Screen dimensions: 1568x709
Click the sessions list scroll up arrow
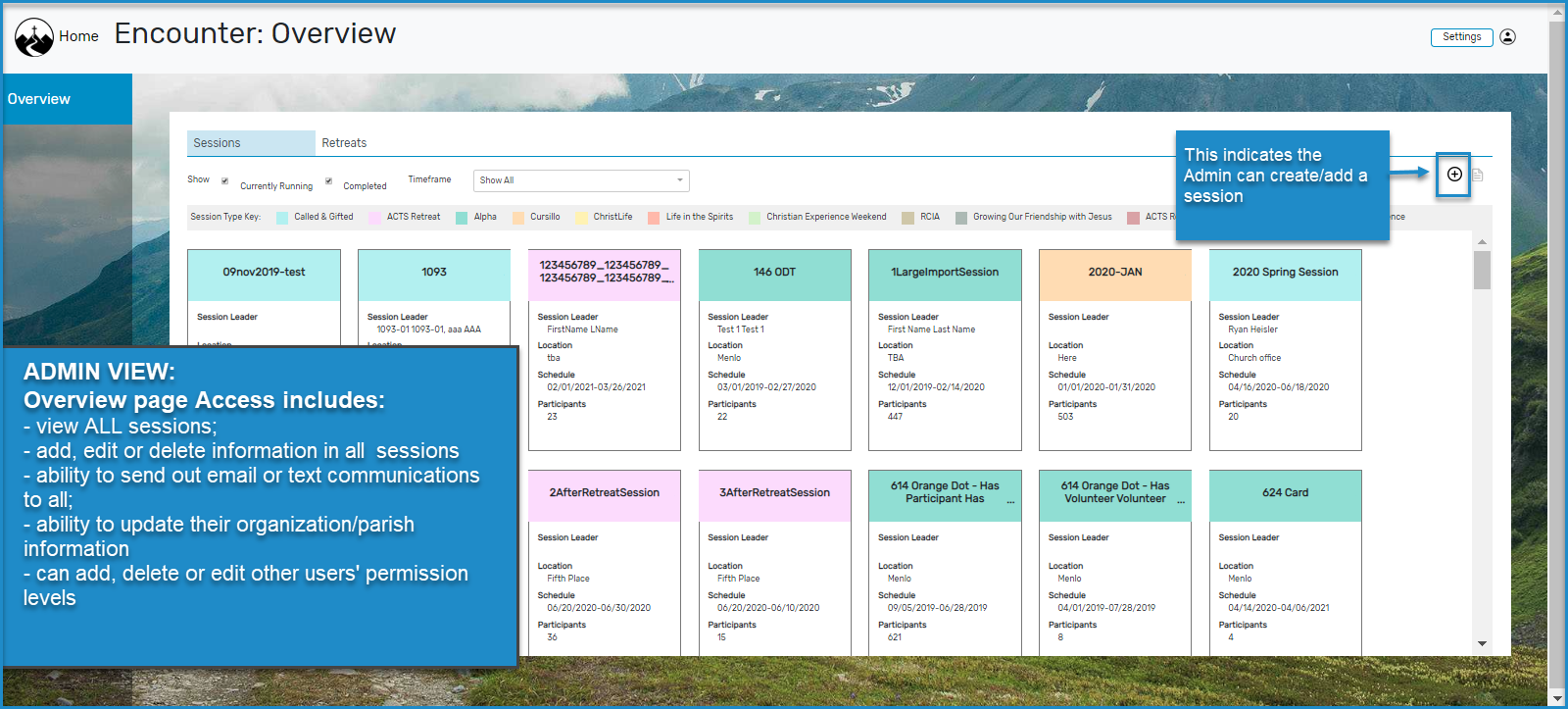point(1482,241)
